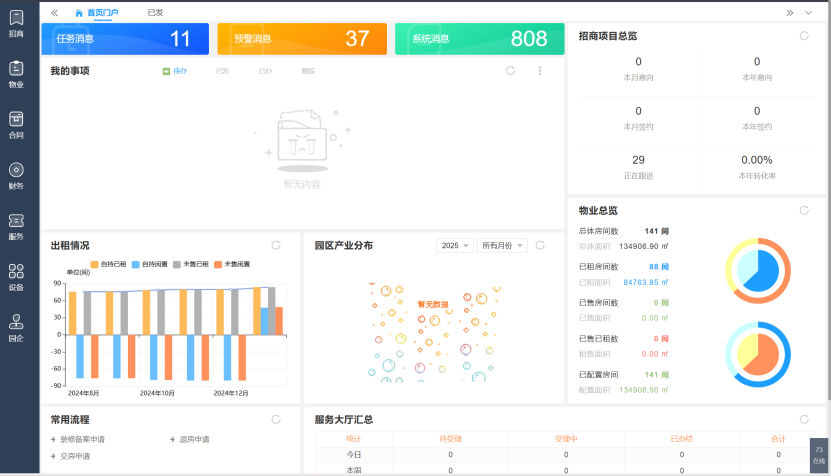The width and height of the screenshot is (831, 476).
Task: Click the 合同 contract icon
Action: [16, 123]
